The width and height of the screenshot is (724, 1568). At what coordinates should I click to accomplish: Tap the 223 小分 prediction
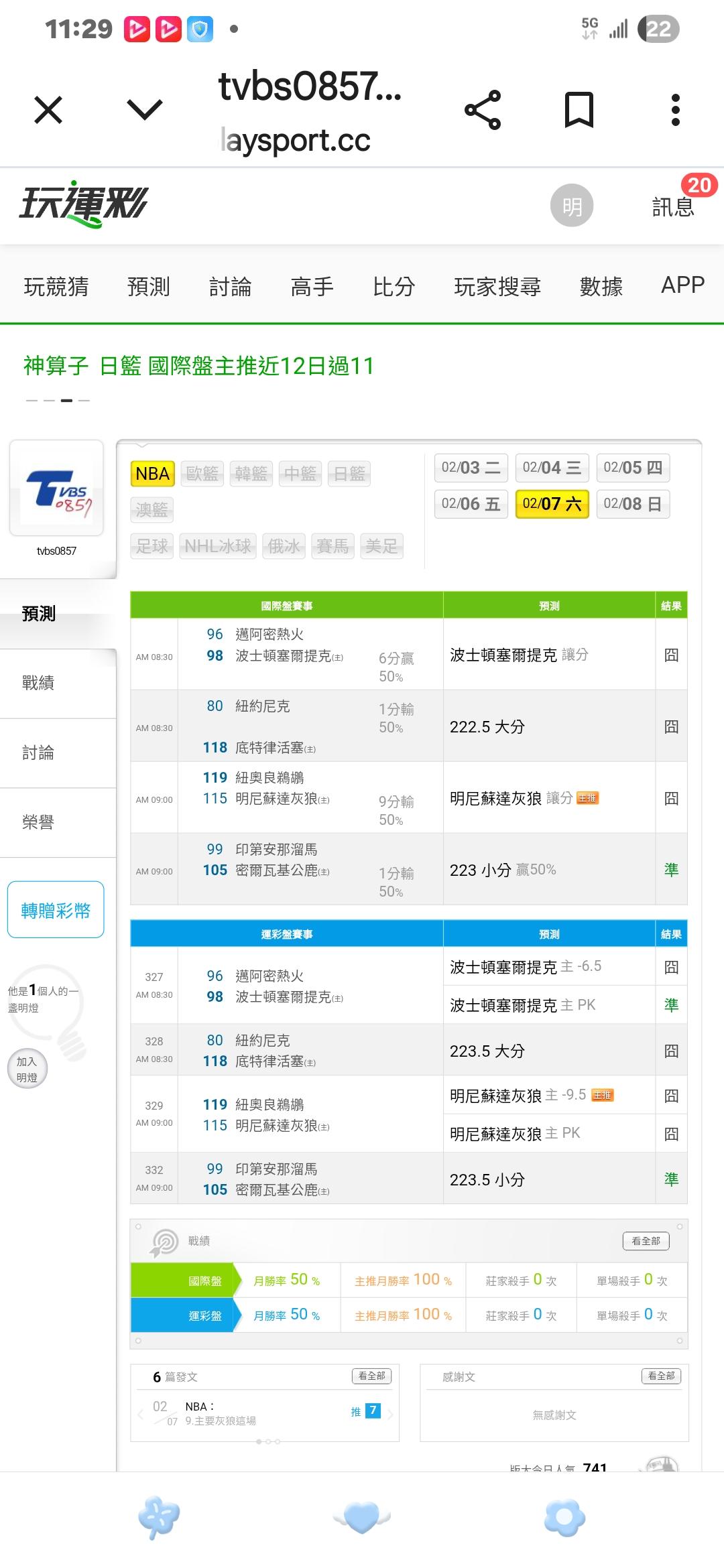click(503, 870)
